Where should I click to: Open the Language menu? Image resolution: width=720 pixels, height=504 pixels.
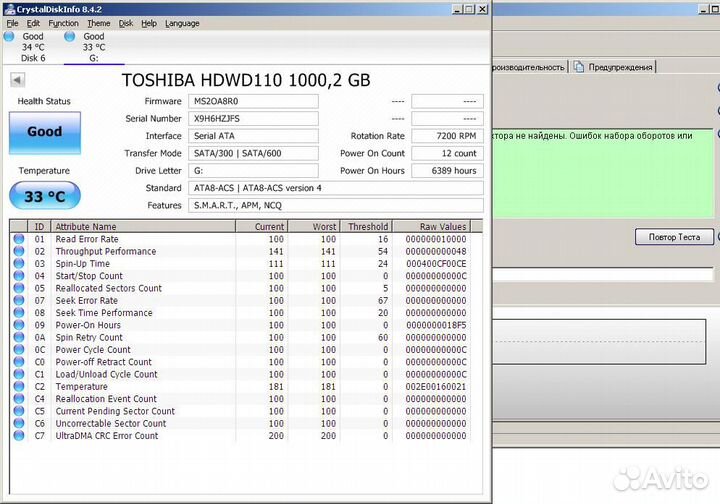pos(182,23)
